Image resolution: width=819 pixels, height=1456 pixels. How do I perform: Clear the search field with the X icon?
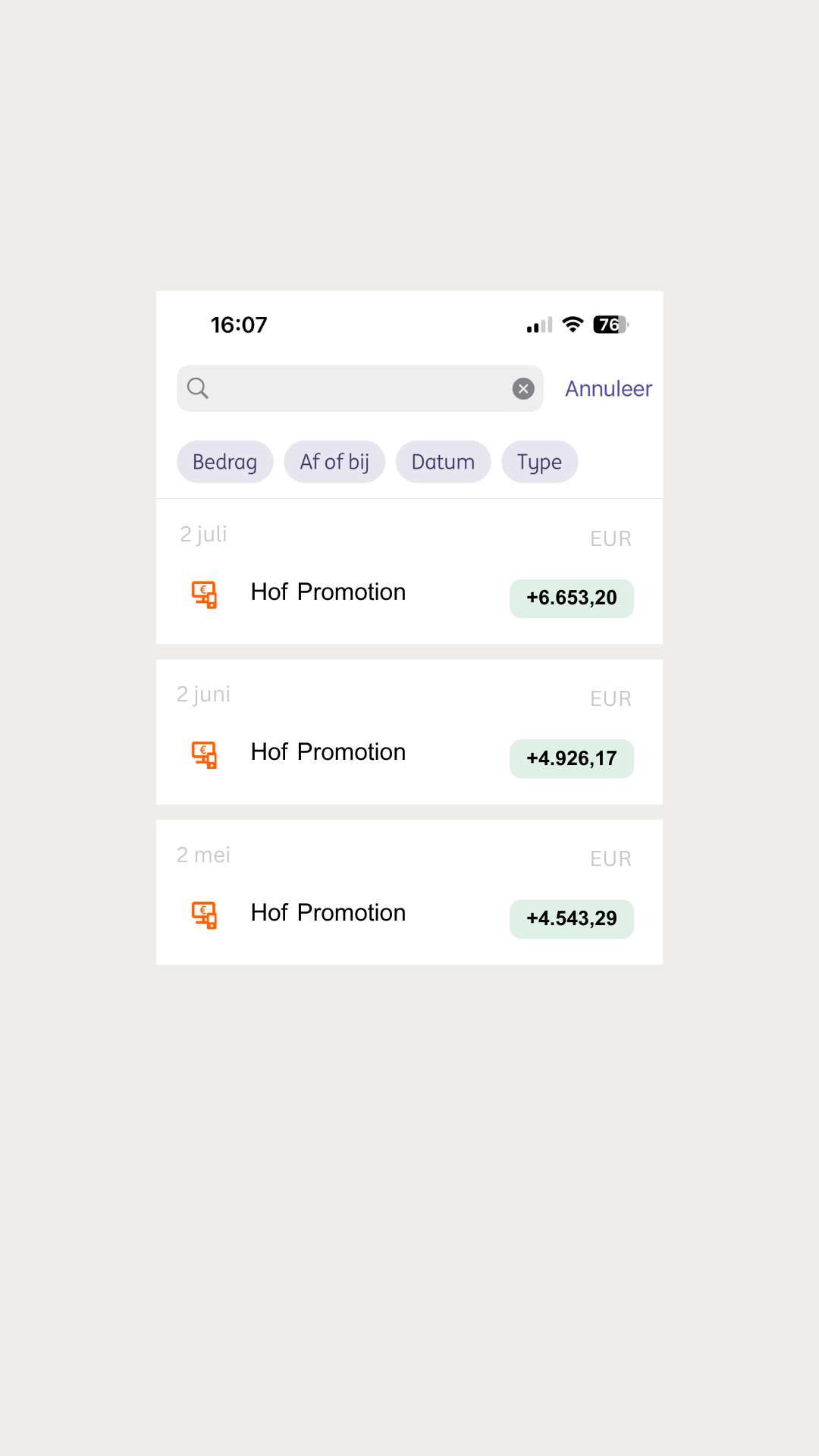[523, 388]
